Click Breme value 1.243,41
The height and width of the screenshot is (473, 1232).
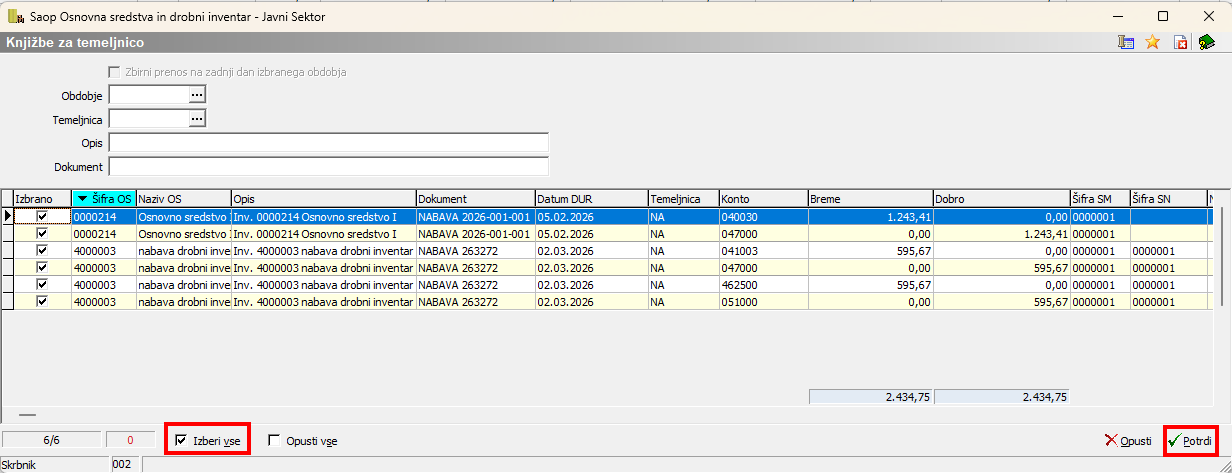point(870,216)
